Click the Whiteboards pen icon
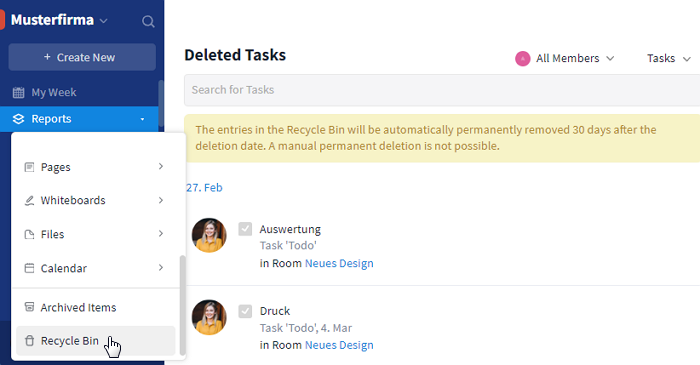This screenshot has height=365, width=700. [x=29, y=200]
